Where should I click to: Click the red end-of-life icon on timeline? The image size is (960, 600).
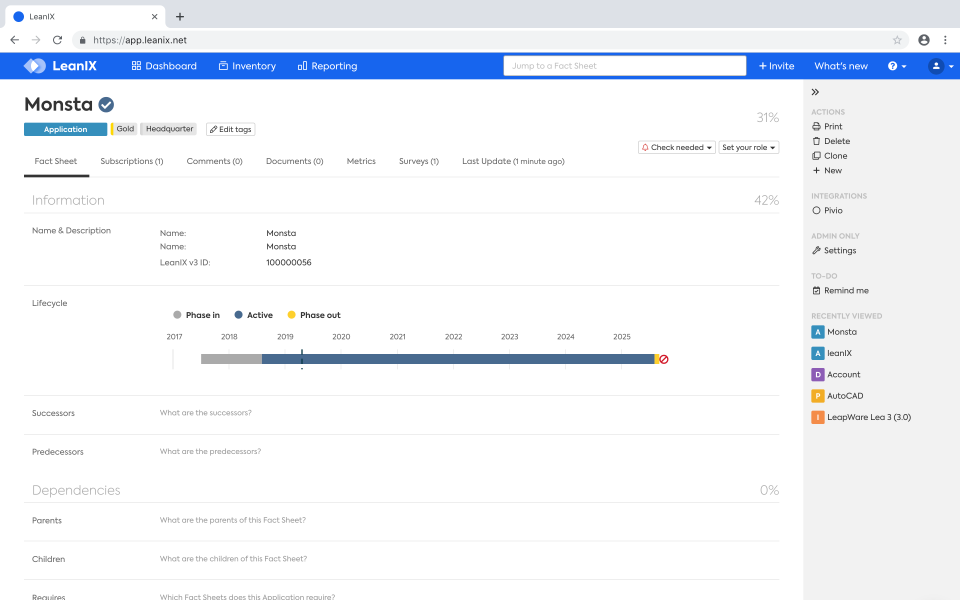(x=664, y=359)
